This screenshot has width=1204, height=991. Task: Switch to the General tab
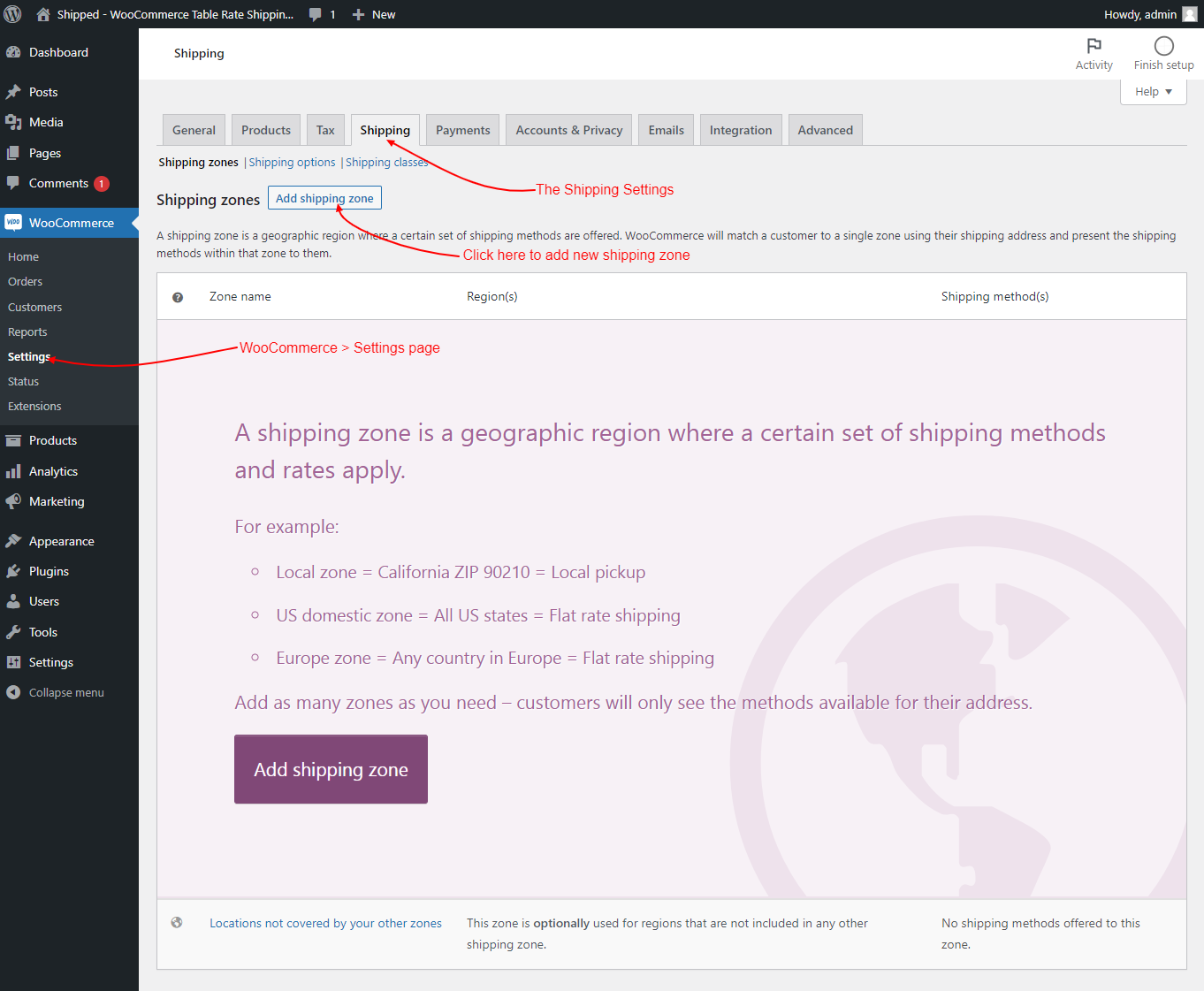click(194, 130)
